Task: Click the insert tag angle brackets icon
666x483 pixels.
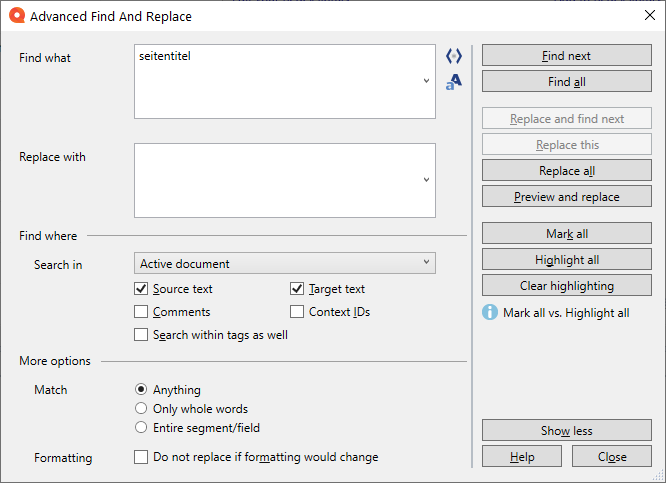Action: (x=454, y=57)
